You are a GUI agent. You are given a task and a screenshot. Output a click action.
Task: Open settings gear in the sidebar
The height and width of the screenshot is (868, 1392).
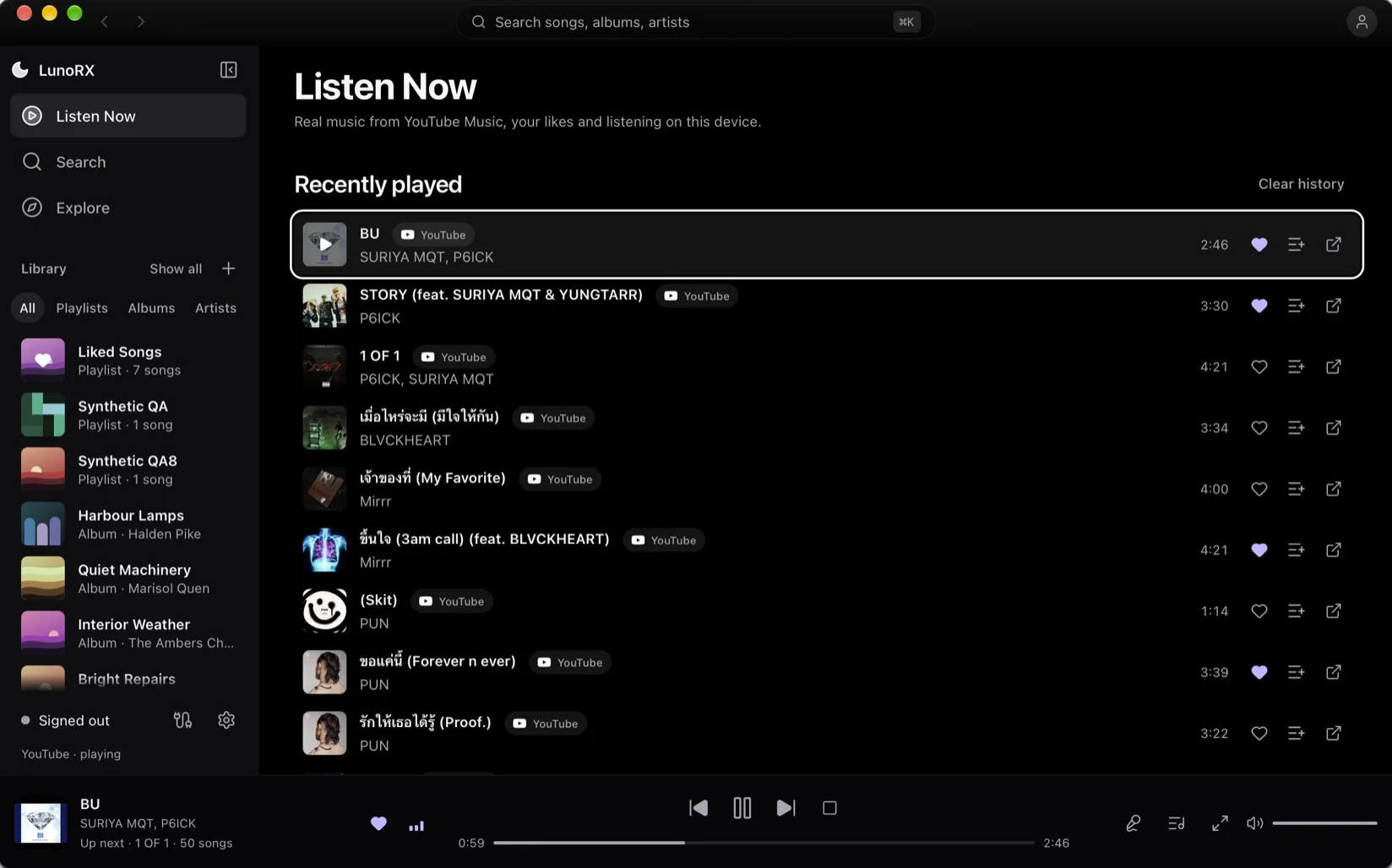click(226, 720)
